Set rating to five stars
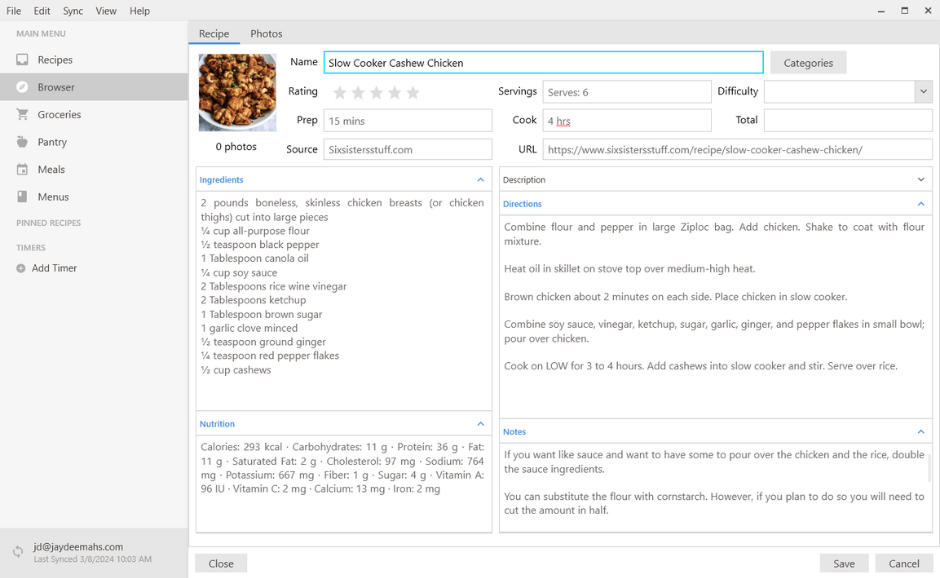This screenshot has height=578, width=940. pos(413,92)
